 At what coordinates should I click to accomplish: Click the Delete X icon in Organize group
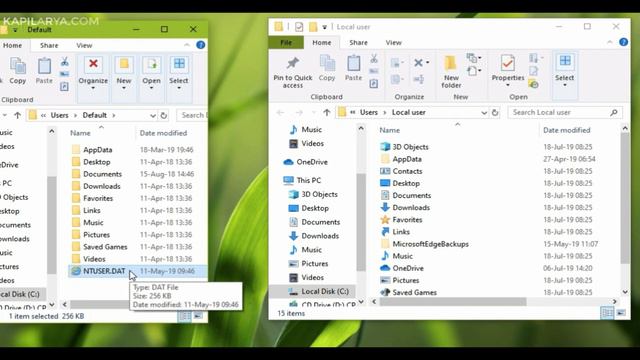click(418, 62)
